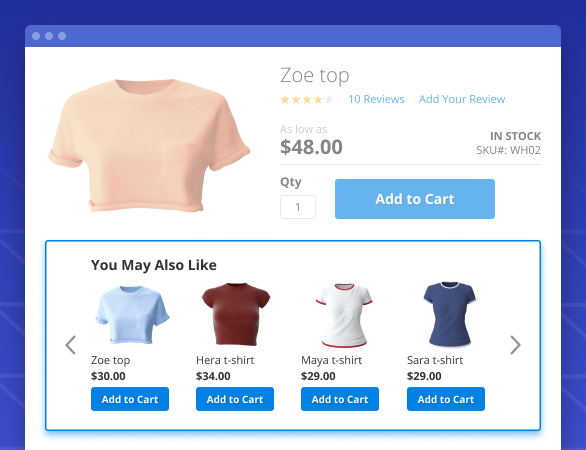Image resolution: width=586 pixels, height=450 pixels.
Task: Click the star rating icons
Action: pyautogui.click(x=307, y=100)
